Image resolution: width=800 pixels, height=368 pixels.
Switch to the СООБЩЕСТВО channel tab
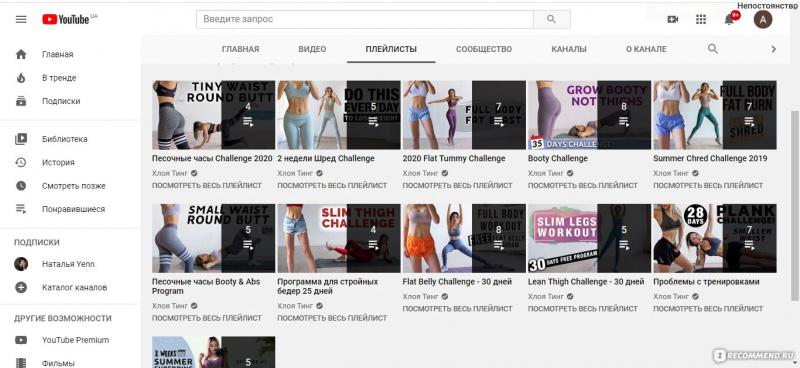(484, 50)
